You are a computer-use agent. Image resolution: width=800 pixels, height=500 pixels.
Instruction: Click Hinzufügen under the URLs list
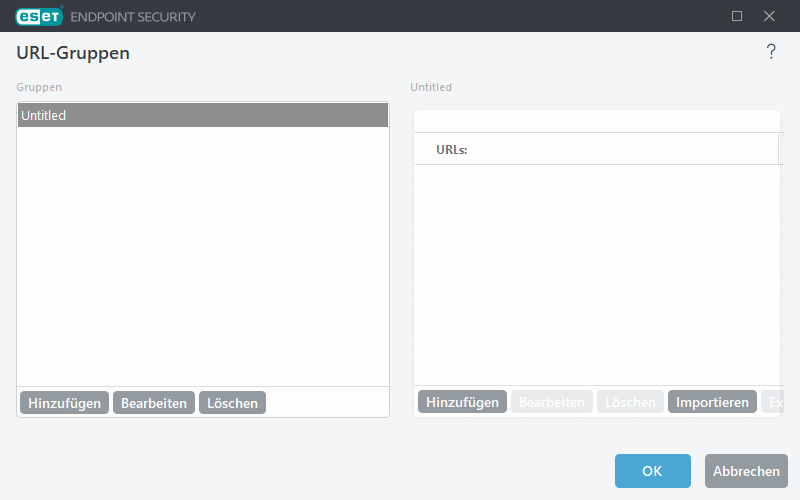(462, 402)
